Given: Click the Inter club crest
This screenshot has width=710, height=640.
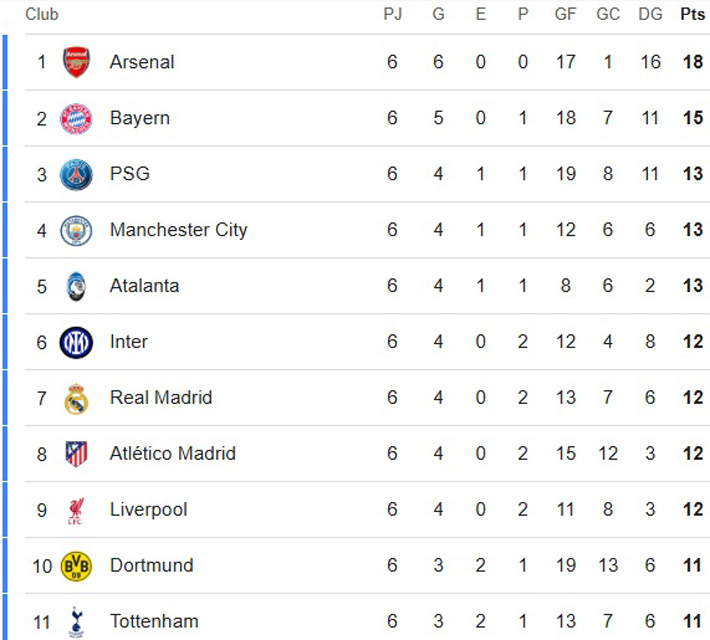Looking at the screenshot, I should pyautogui.click(x=76, y=342).
